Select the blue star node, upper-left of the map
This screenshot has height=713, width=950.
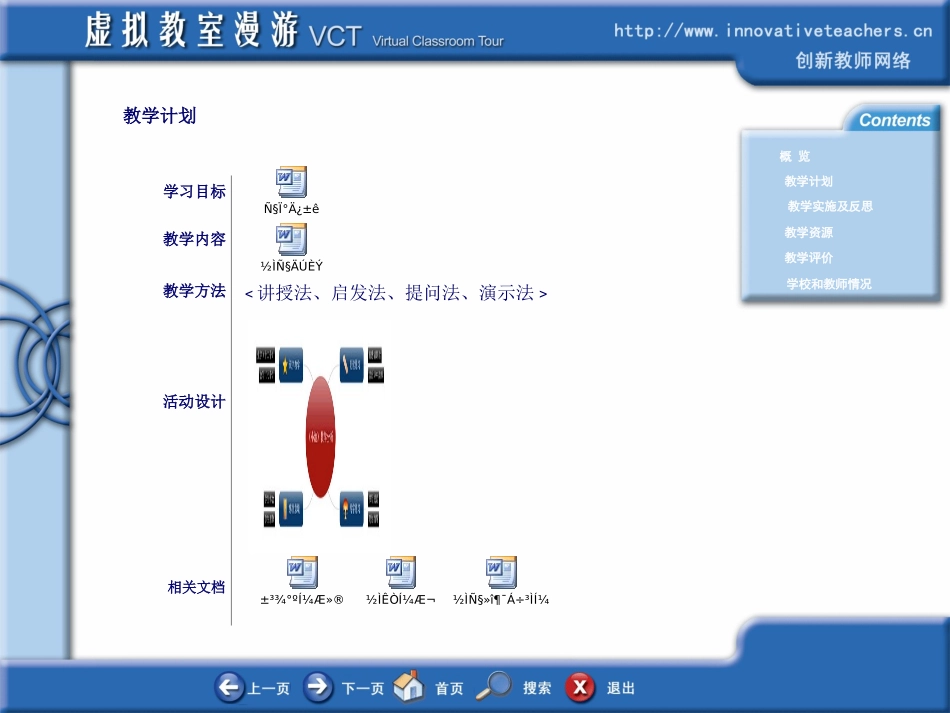291,365
